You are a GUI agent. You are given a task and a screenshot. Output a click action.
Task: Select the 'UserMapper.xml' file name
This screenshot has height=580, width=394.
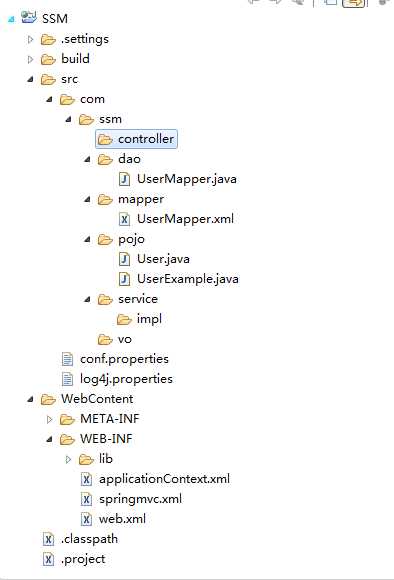[x=185, y=219]
